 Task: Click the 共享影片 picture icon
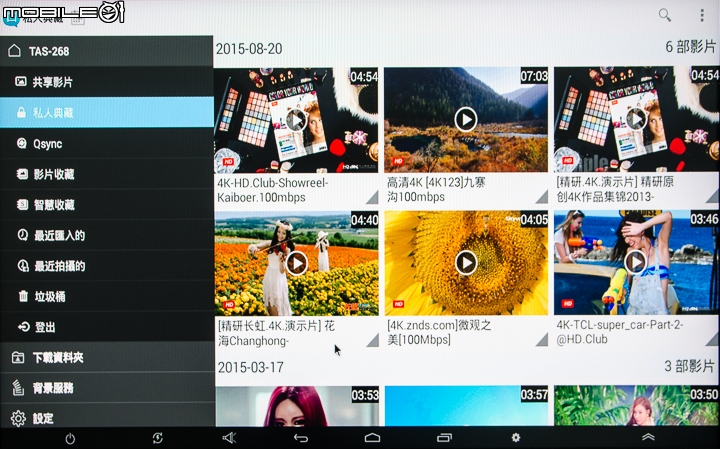pos(20,82)
